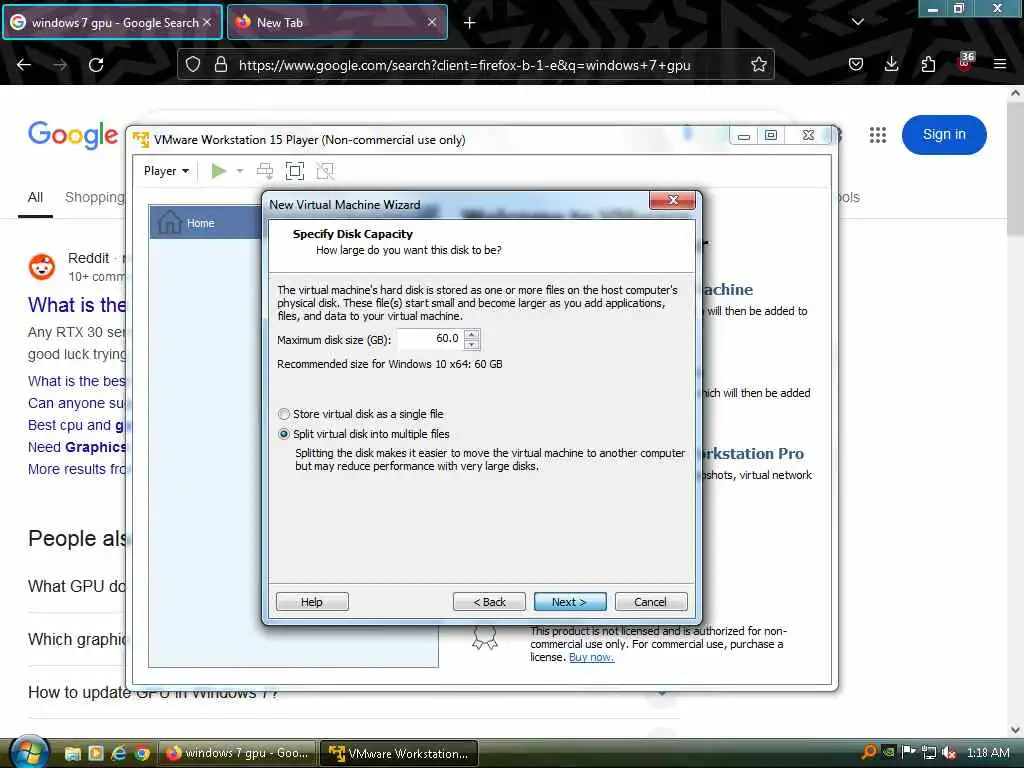Increase maximum disk size with up arrow

click(472, 334)
